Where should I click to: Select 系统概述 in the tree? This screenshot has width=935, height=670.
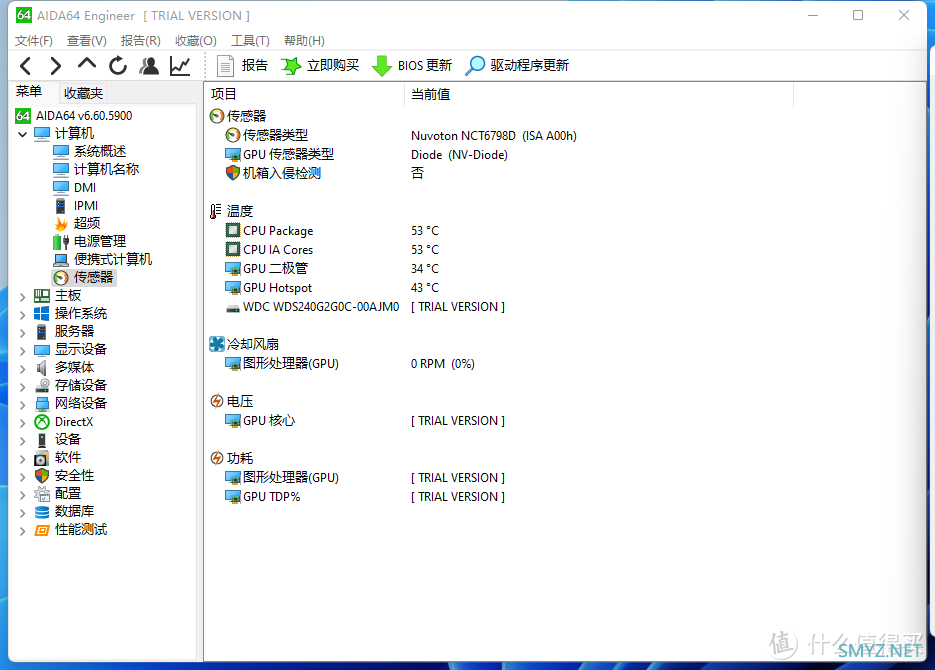[100, 151]
